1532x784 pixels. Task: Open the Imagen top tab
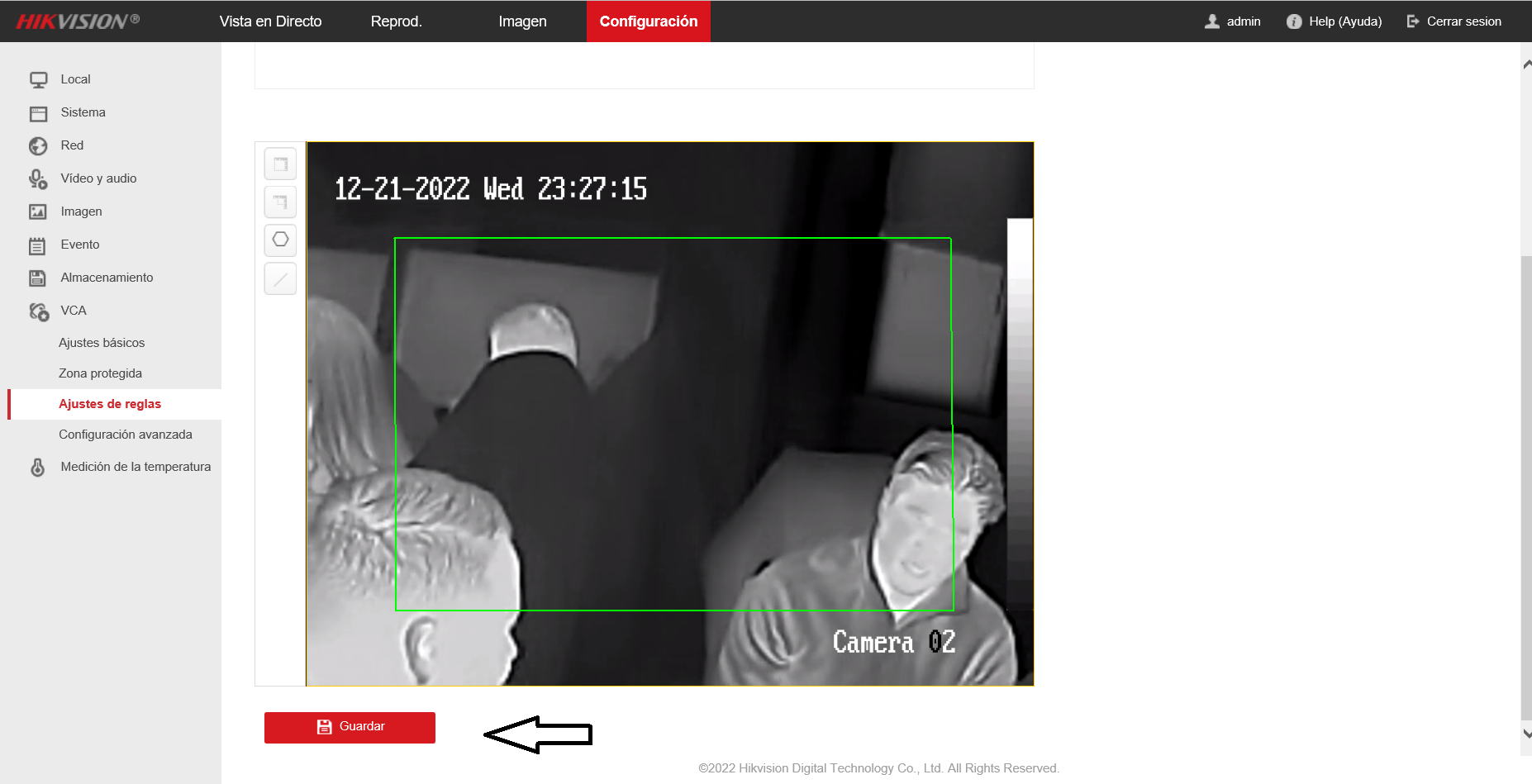click(522, 21)
